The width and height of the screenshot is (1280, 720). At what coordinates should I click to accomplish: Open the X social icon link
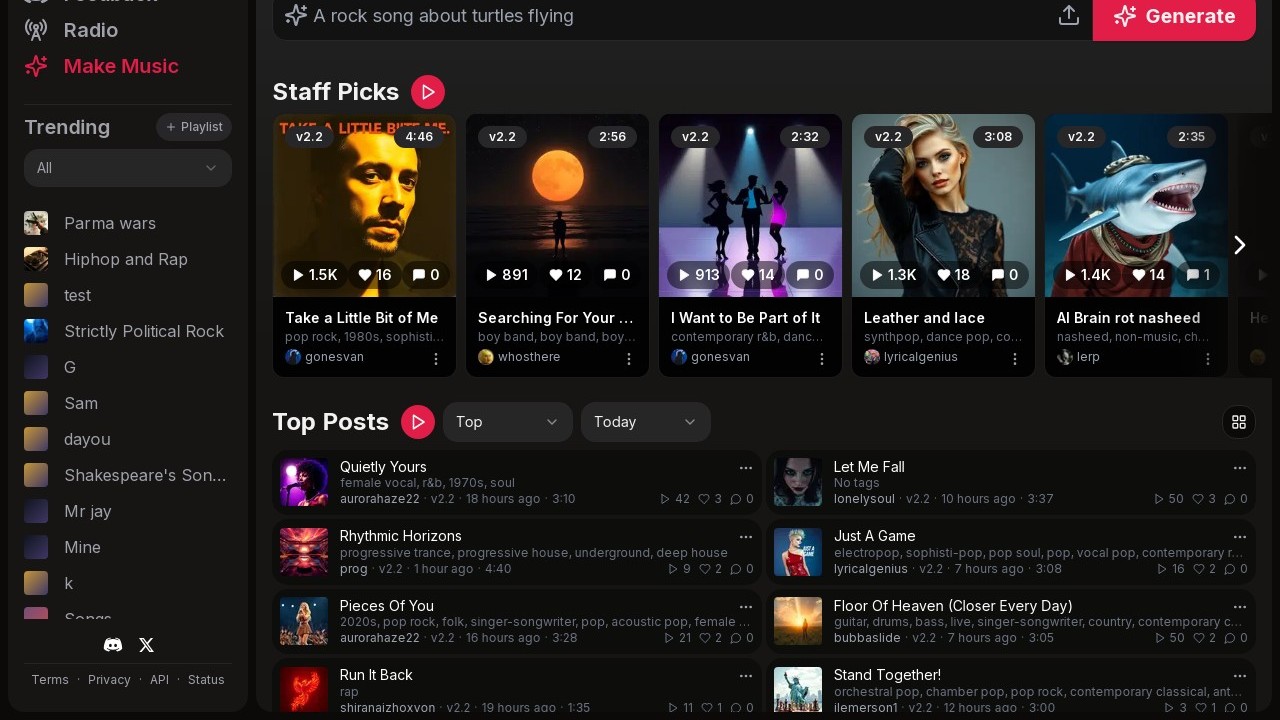[x=146, y=645]
